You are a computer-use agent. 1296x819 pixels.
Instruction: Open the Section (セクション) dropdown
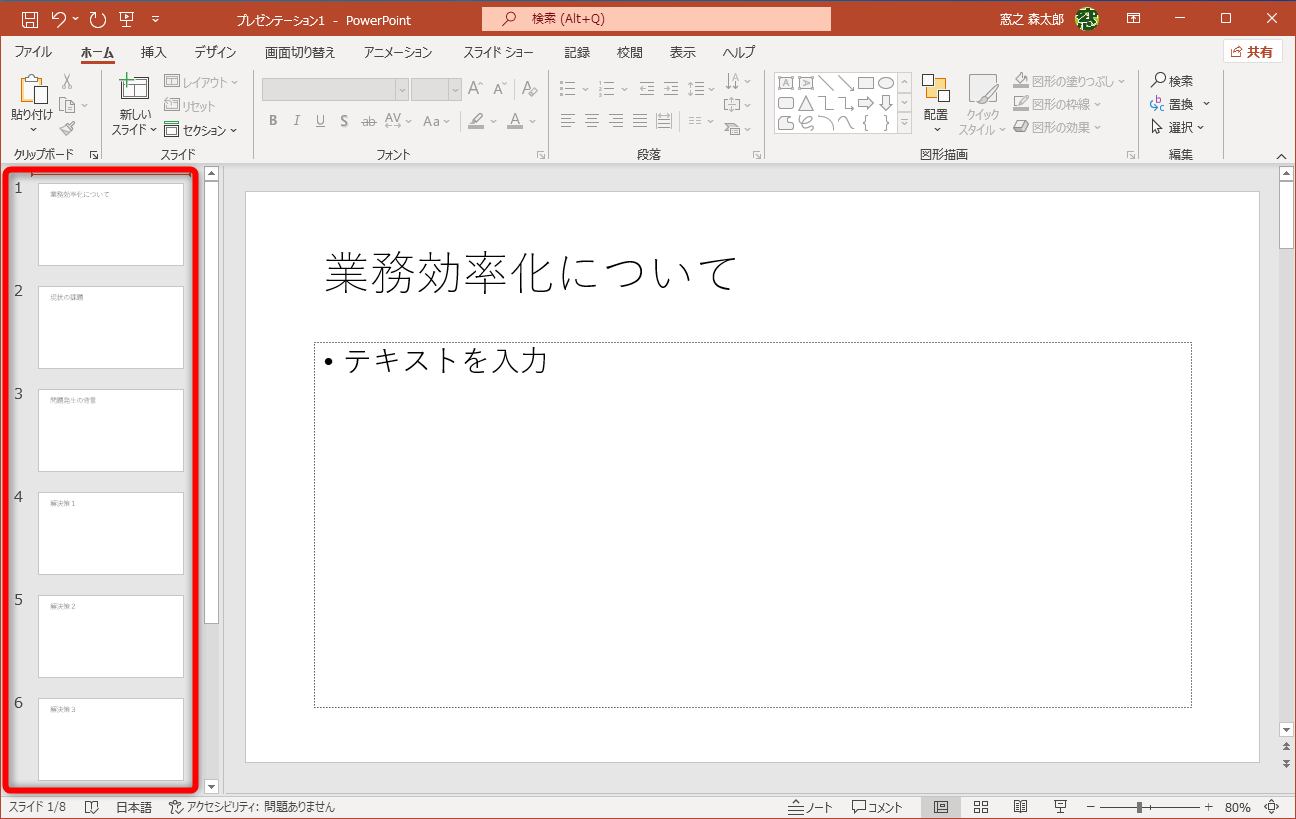click(201, 129)
